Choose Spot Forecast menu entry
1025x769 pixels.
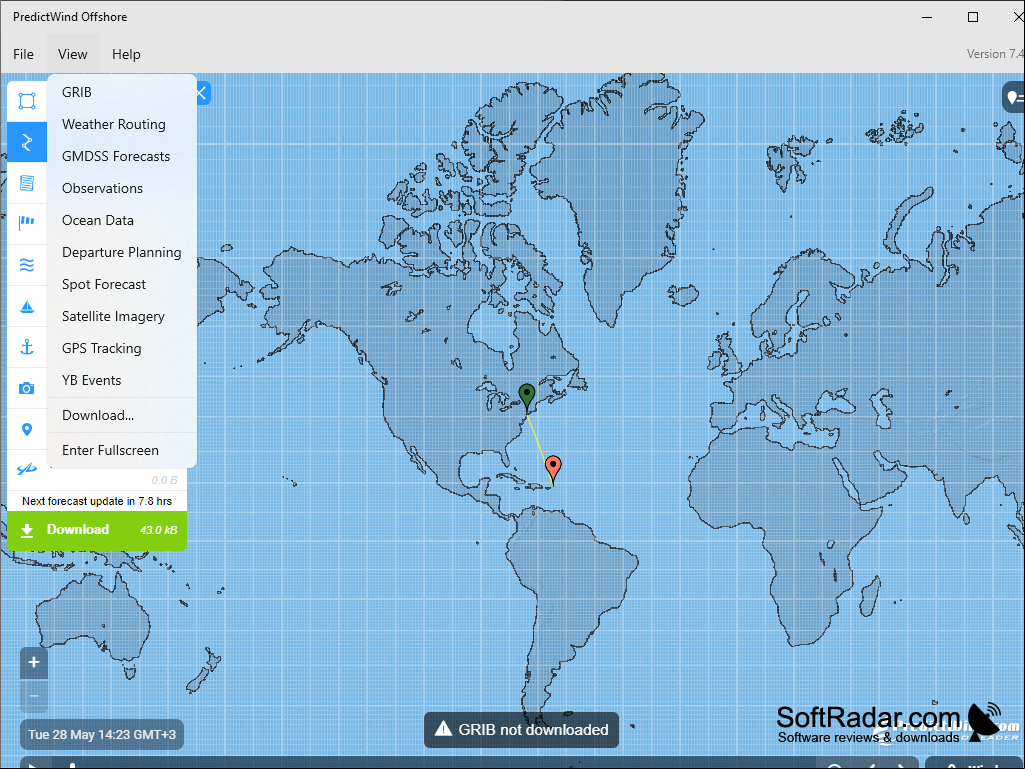tap(122, 284)
